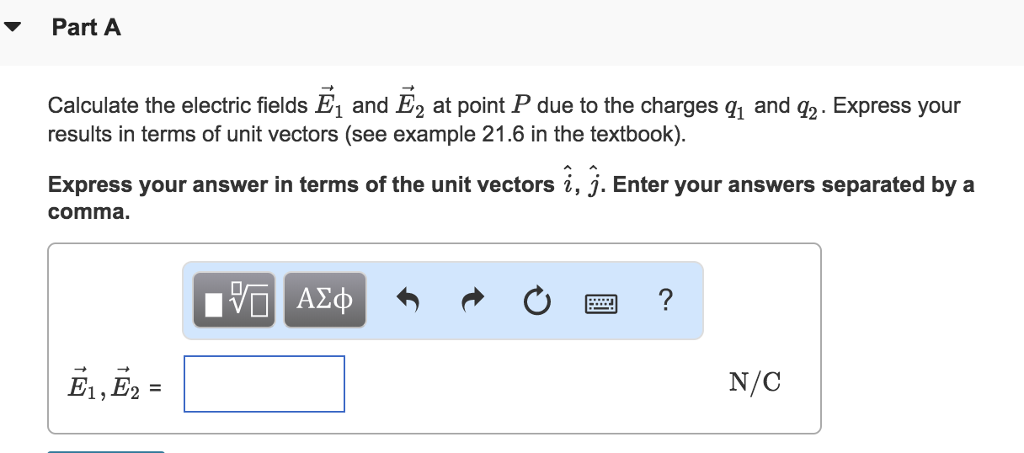
Task: Reset the answer with circular arrow
Action: click(x=536, y=299)
